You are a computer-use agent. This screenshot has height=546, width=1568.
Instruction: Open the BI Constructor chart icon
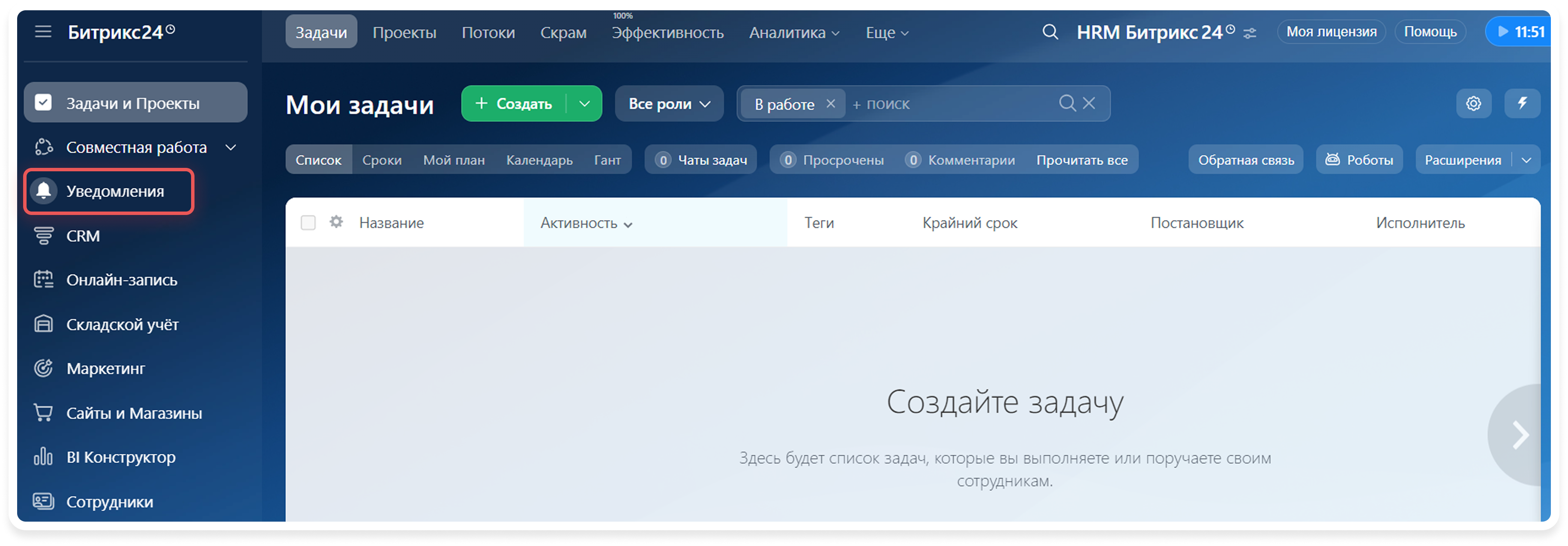[43, 456]
